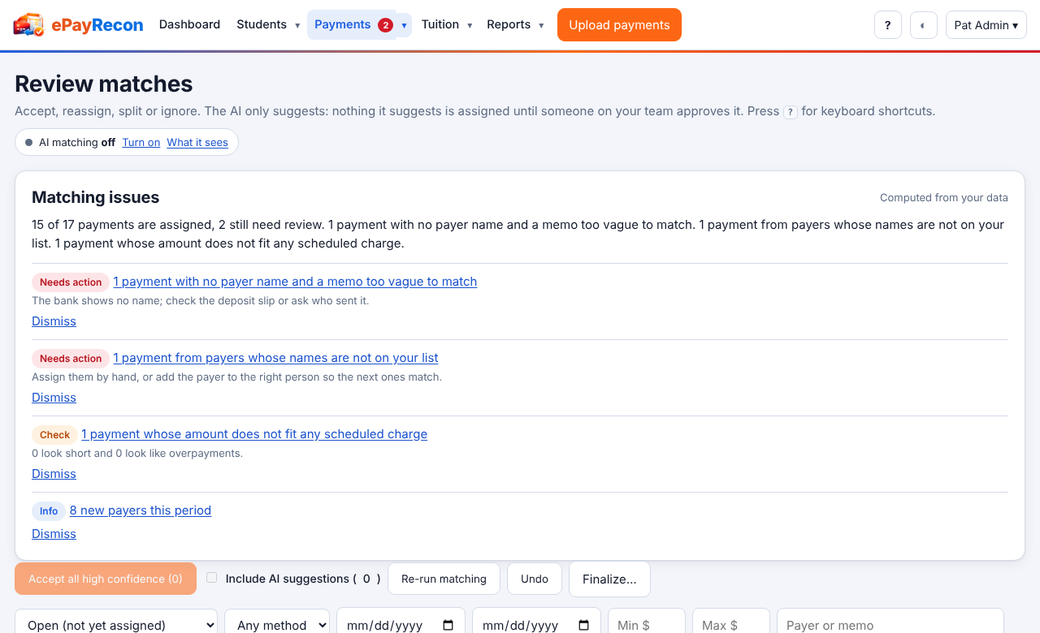Screen dimensions: 1040x633
Task: Dismiss the no payer name issue
Action: [54, 321]
